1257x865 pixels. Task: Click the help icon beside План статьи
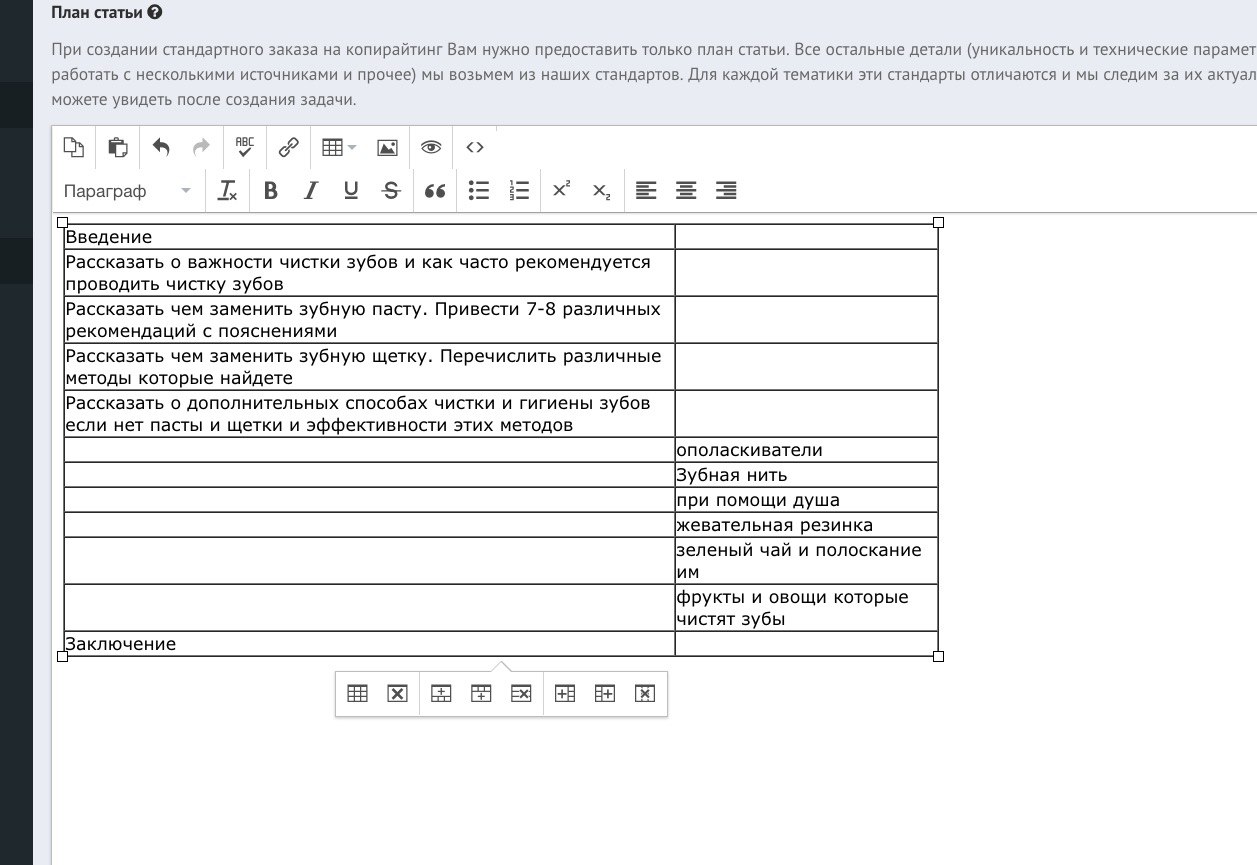click(154, 13)
